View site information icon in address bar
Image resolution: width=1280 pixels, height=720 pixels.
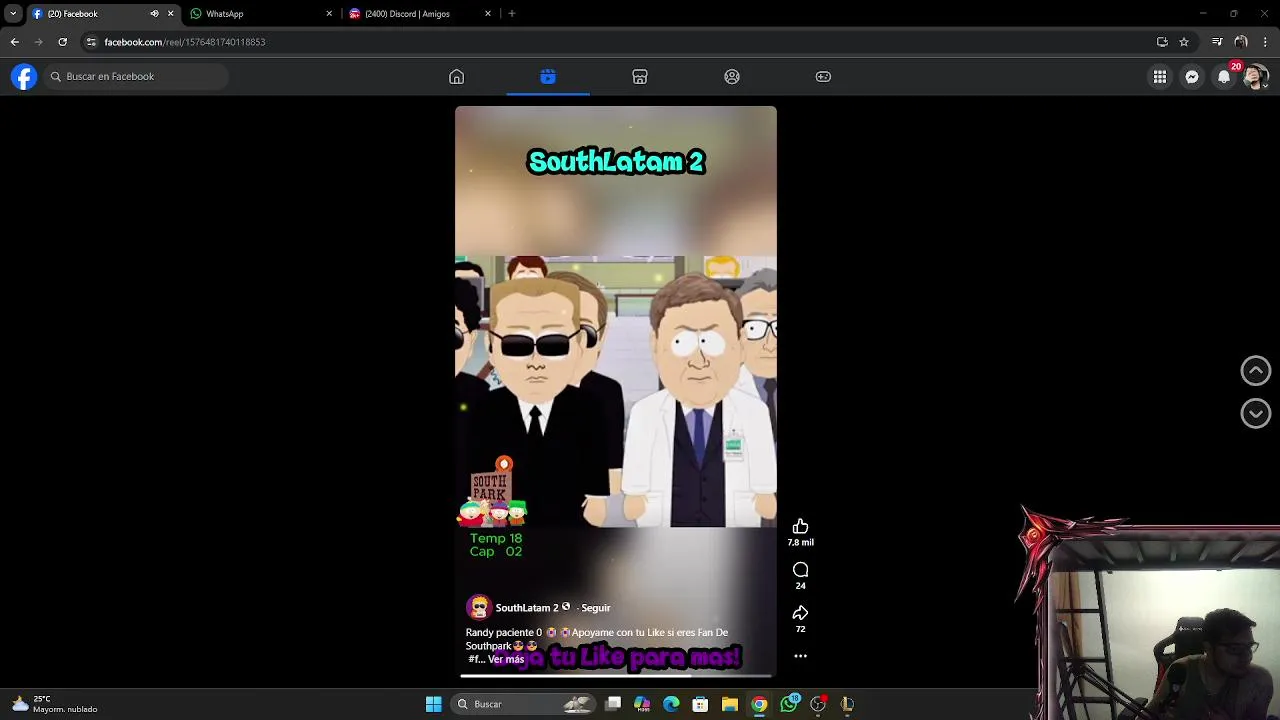[91, 42]
